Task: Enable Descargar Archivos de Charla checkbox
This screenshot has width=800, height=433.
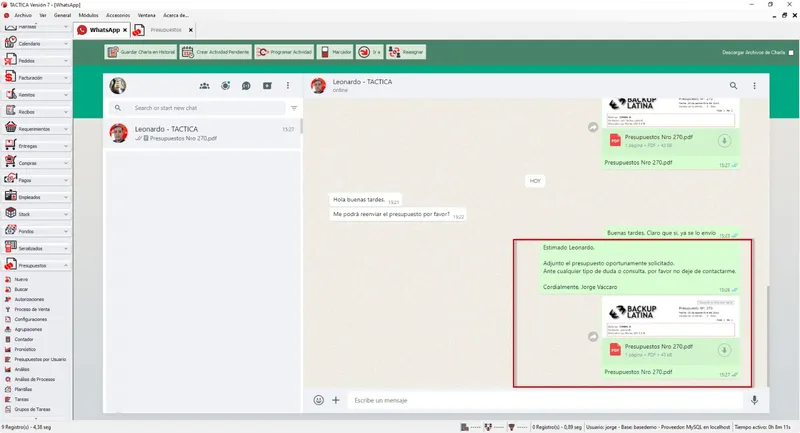Action: (791, 53)
